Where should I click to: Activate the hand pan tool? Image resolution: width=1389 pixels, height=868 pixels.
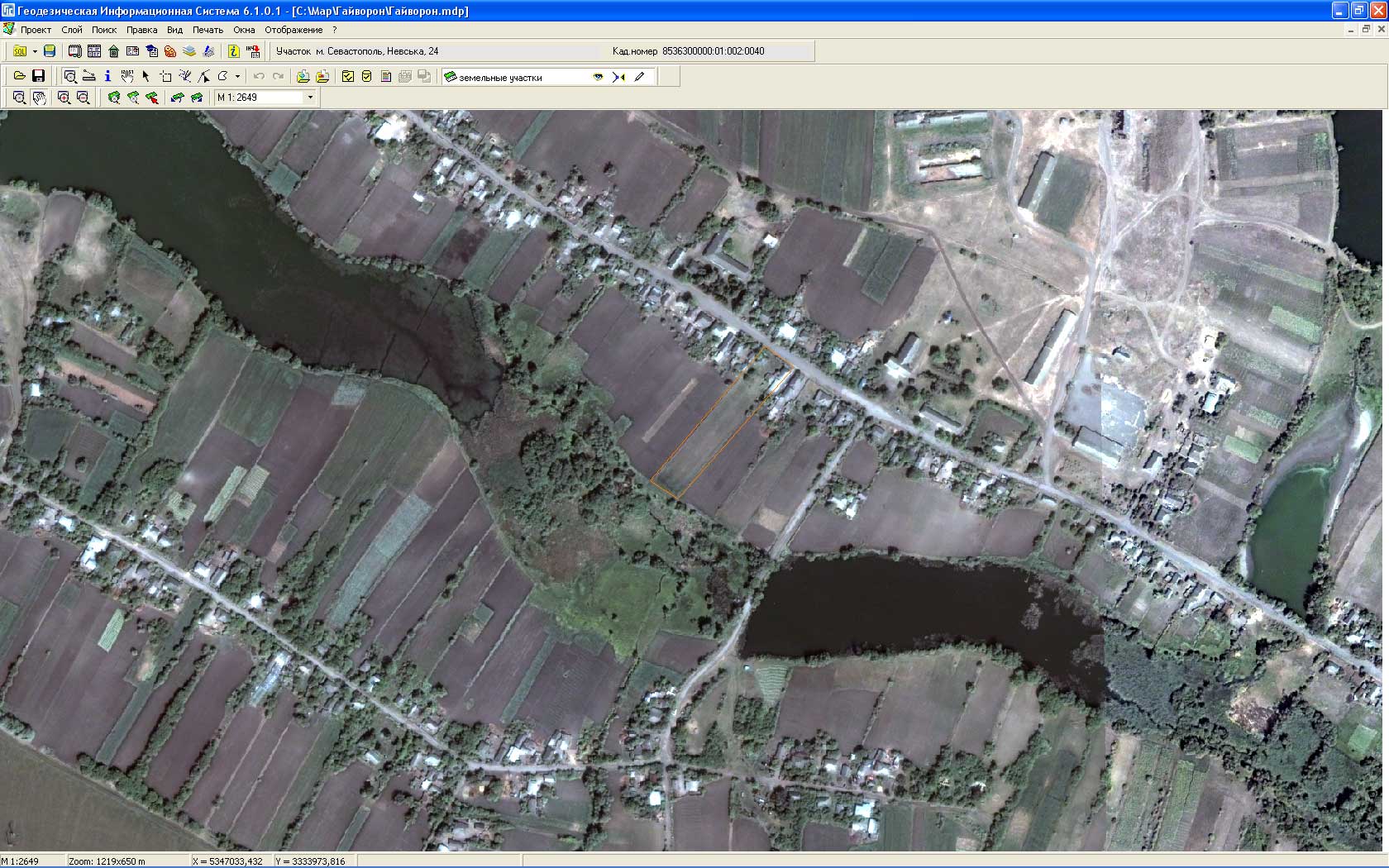39,98
